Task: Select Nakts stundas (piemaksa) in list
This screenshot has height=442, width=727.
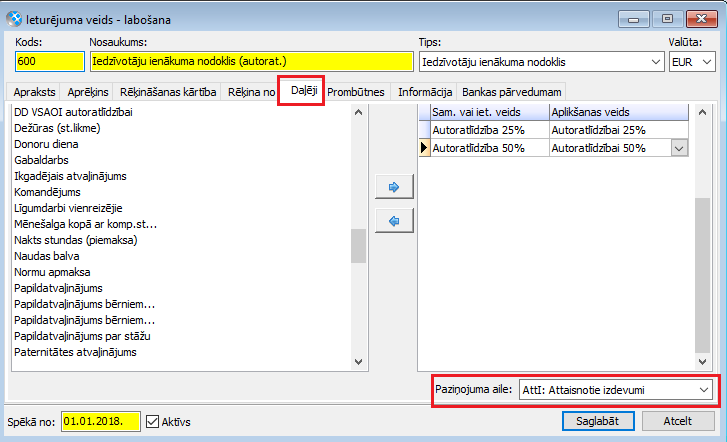Action: [76, 240]
